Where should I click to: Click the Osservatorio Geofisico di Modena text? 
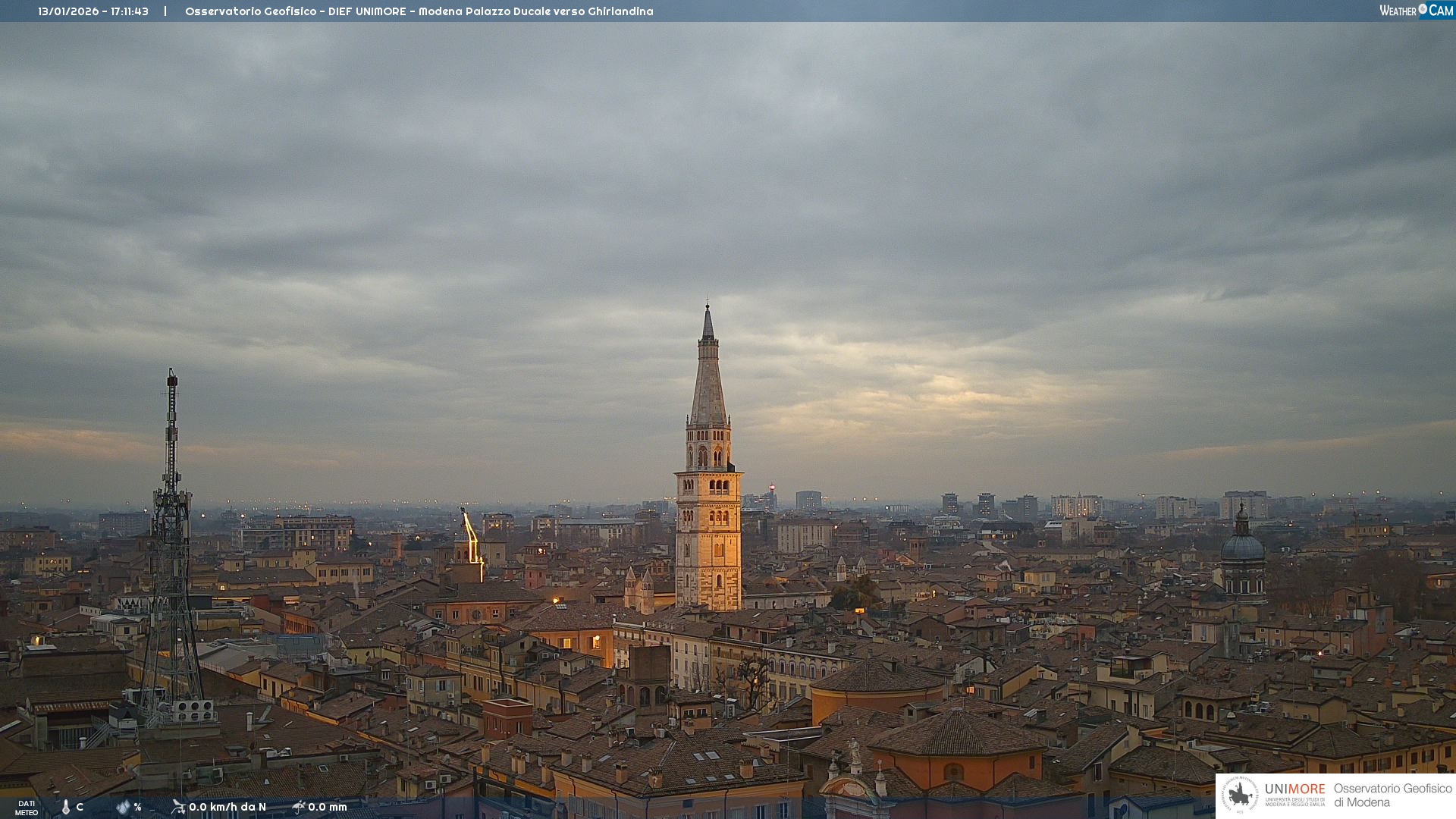[x=1392, y=795]
